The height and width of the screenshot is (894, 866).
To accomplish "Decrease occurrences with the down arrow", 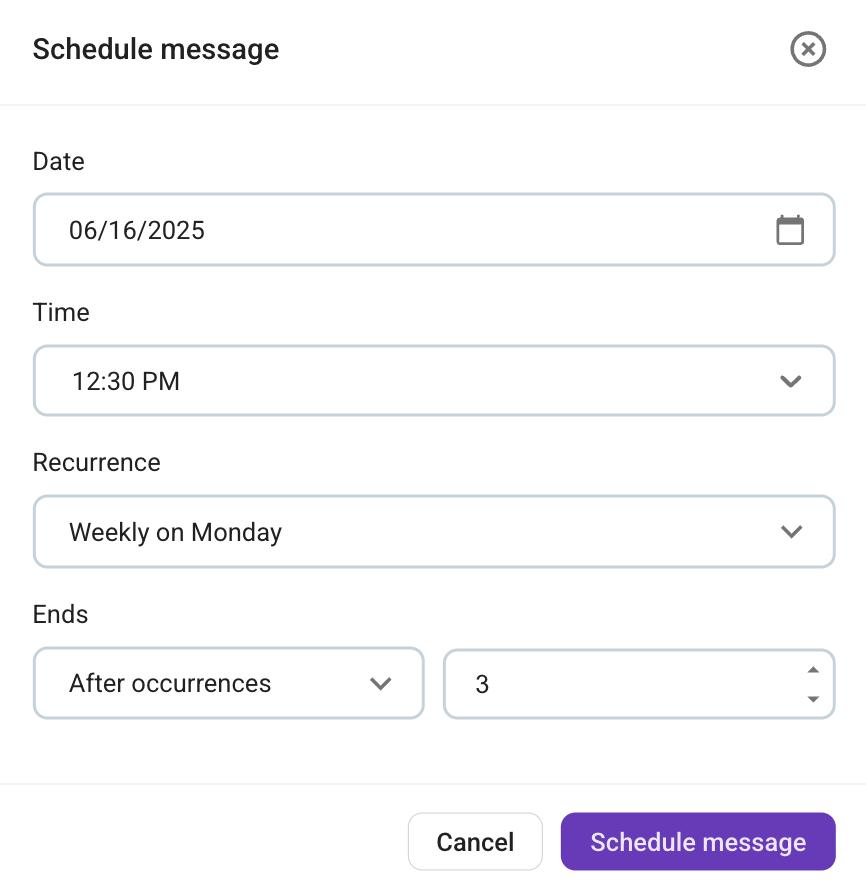I will [813, 698].
